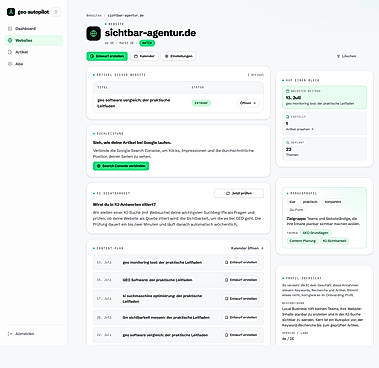Screen dimensions: 379x368
Task: Go to Artikel in the sidebar
Action: pyautogui.click(x=34, y=52)
